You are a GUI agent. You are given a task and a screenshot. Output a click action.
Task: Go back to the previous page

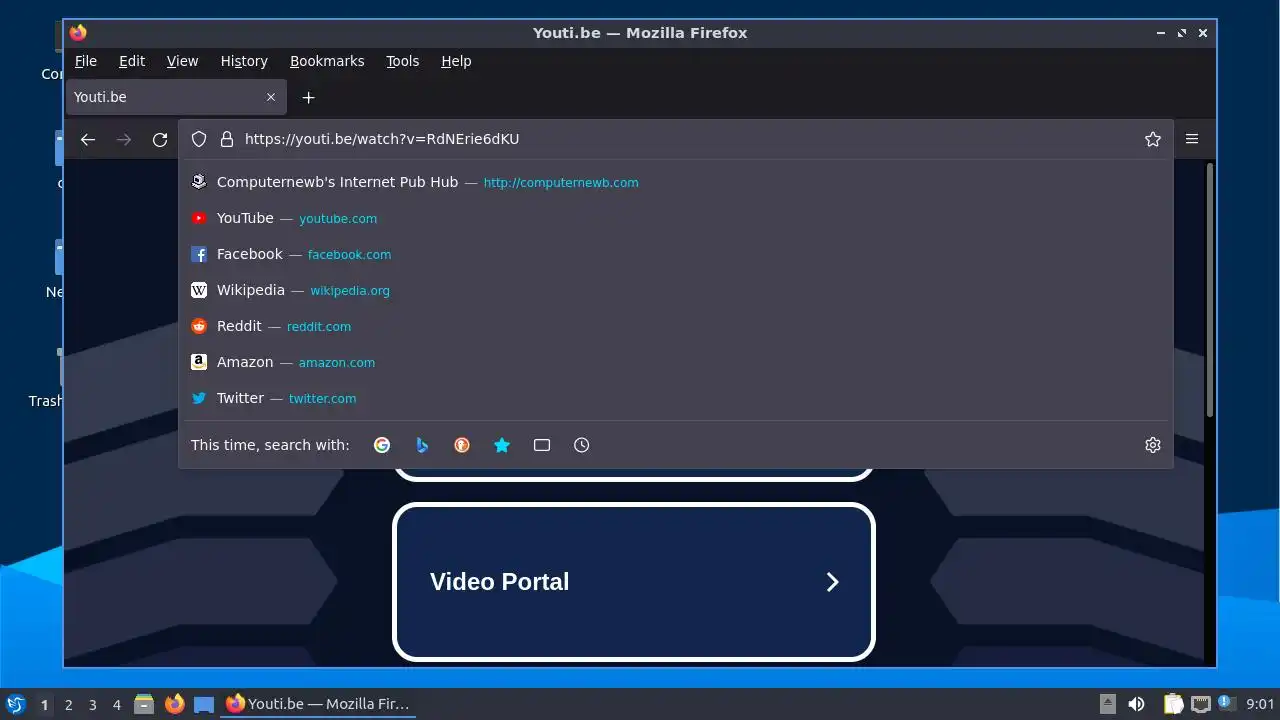click(88, 140)
